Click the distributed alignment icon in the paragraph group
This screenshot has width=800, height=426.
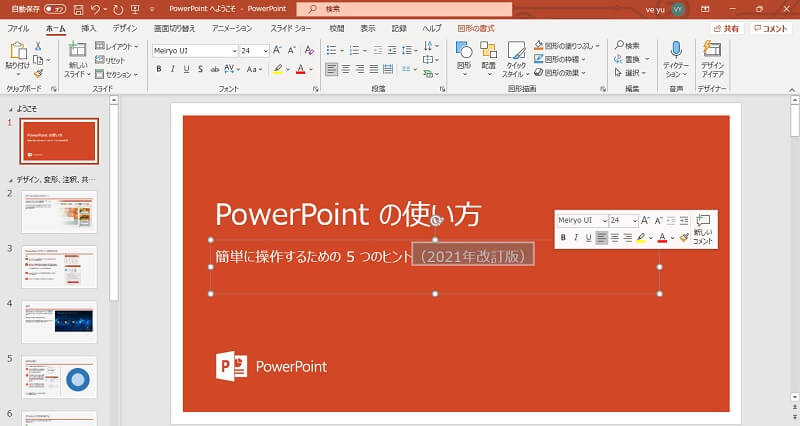[x=388, y=69]
